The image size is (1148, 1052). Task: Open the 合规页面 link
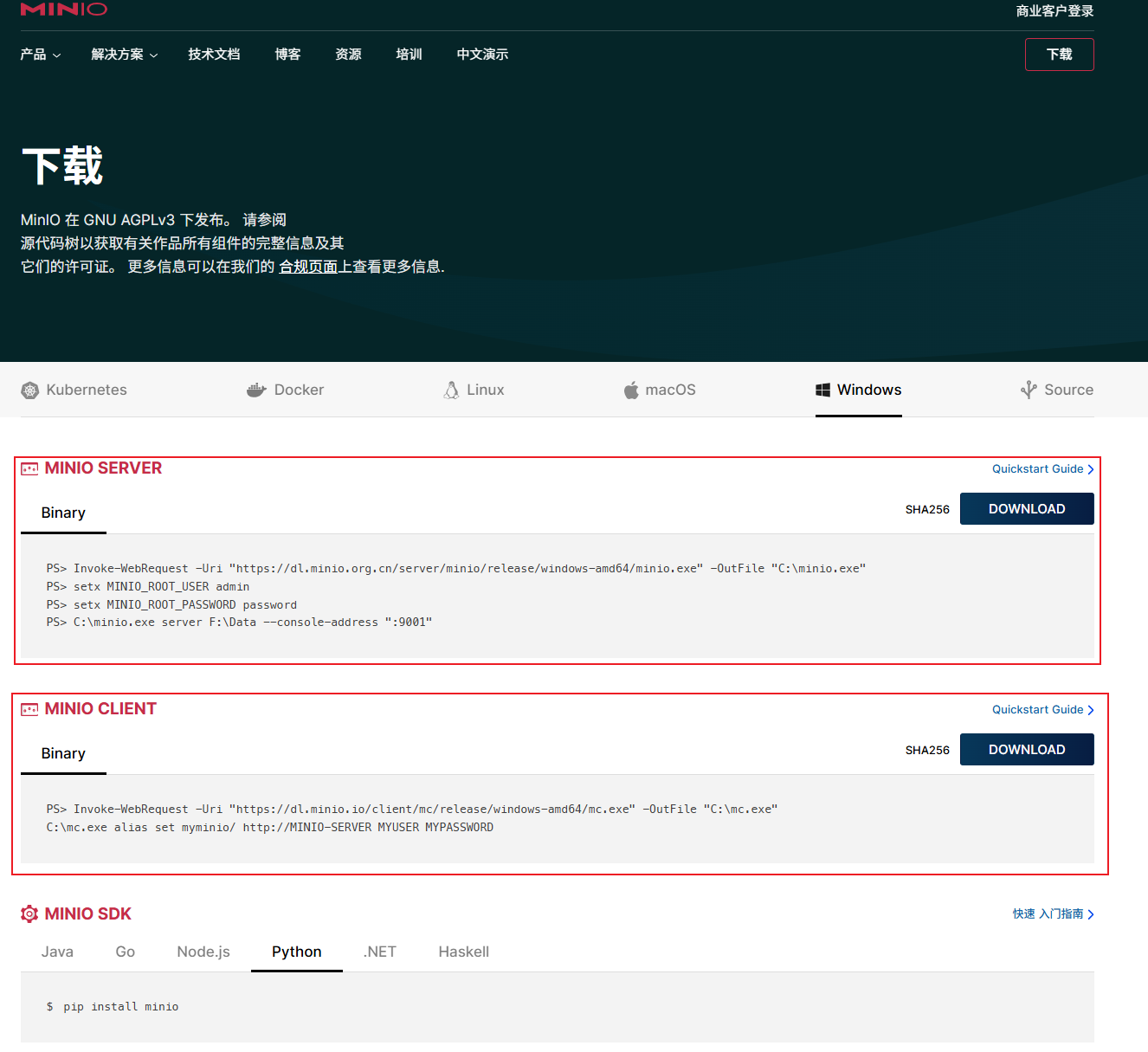(308, 267)
